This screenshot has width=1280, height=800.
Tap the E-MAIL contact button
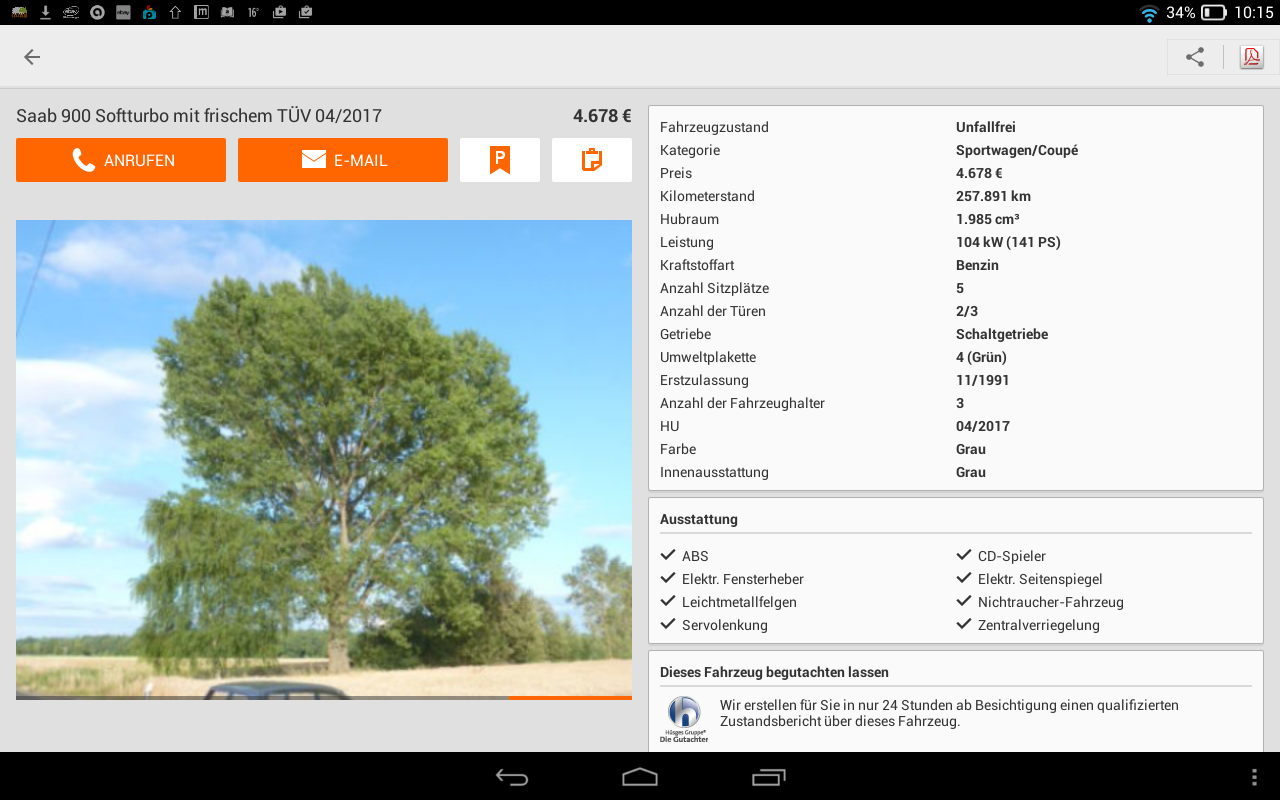(x=343, y=160)
